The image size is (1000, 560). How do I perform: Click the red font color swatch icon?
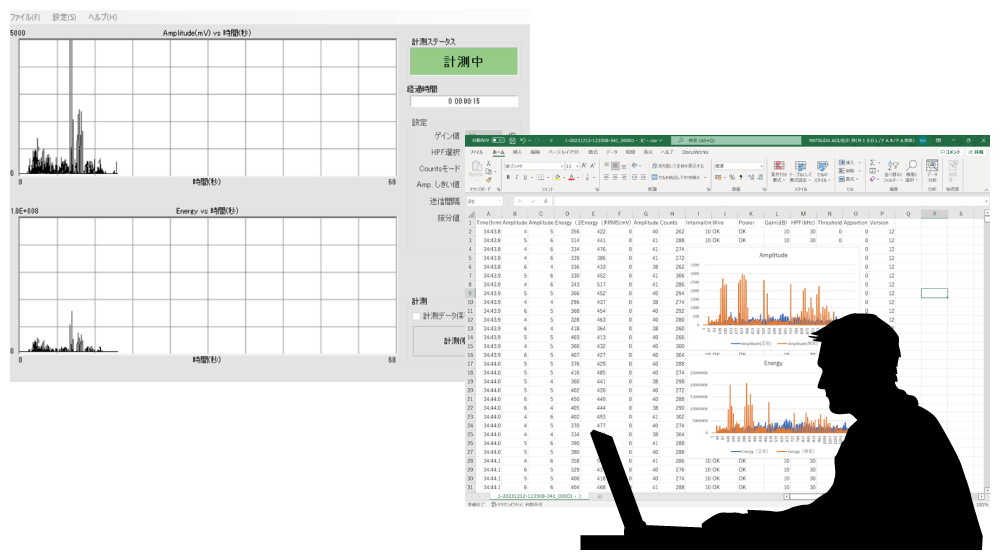pyautogui.click(x=571, y=177)
